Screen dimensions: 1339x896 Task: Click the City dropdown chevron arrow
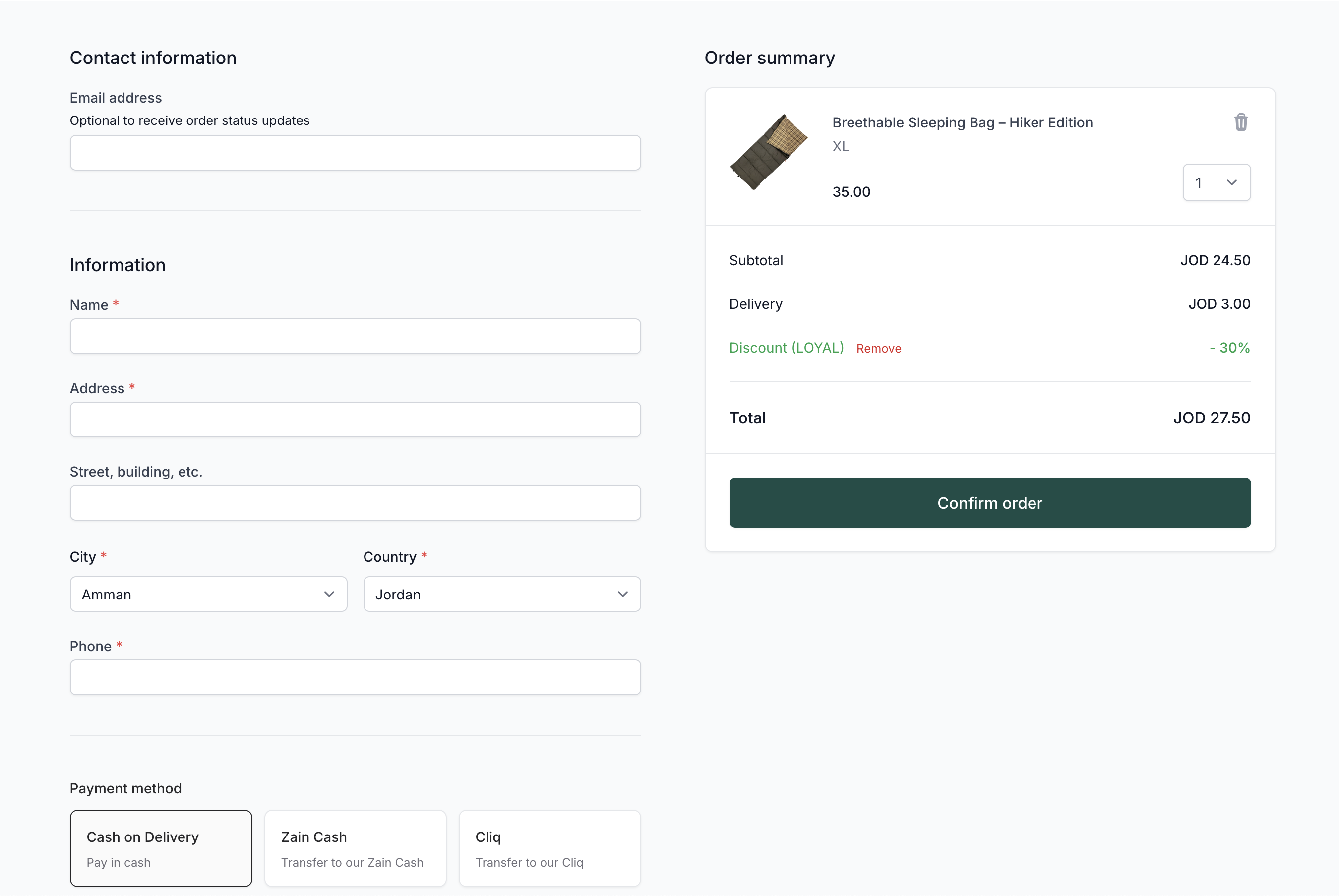[x=329, y=595]
